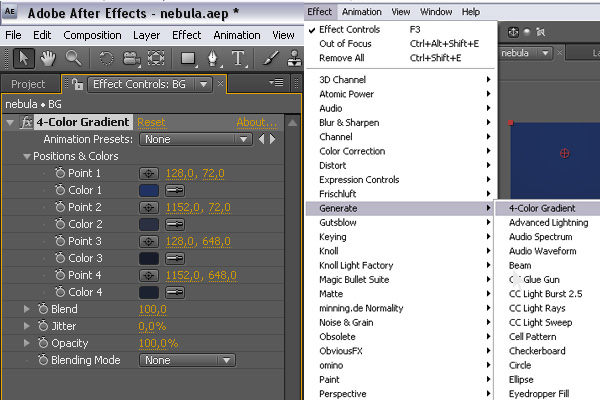Open the Composition menu
This screenshot has height=400, width=600.
pyautogui.click(x=92, y=35)
